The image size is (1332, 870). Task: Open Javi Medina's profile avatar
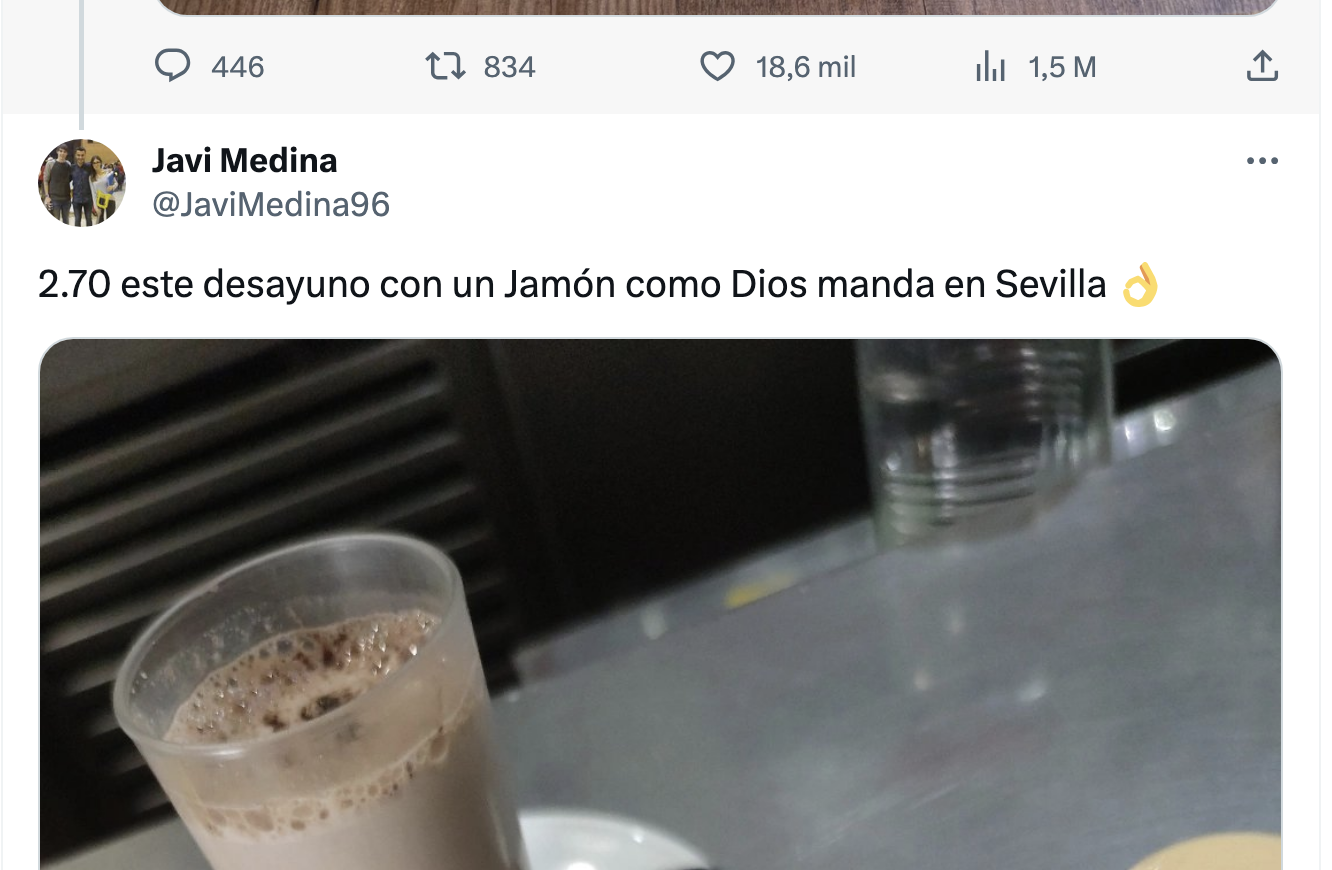coord(82,182)
